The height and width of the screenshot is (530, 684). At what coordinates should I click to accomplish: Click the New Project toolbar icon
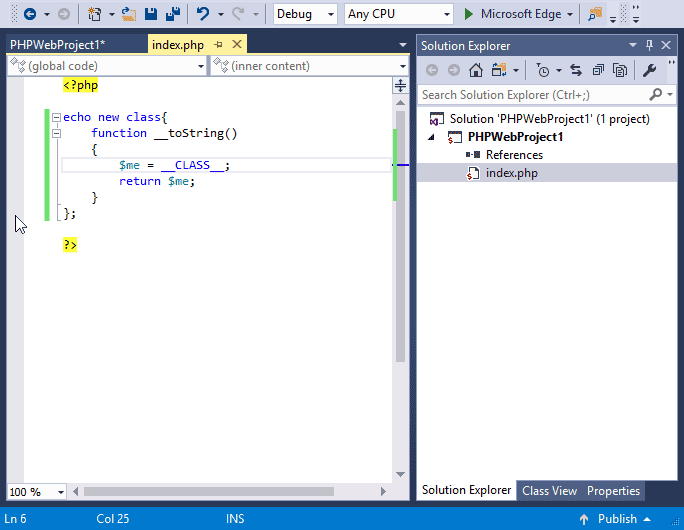click(x=94, y=14)
